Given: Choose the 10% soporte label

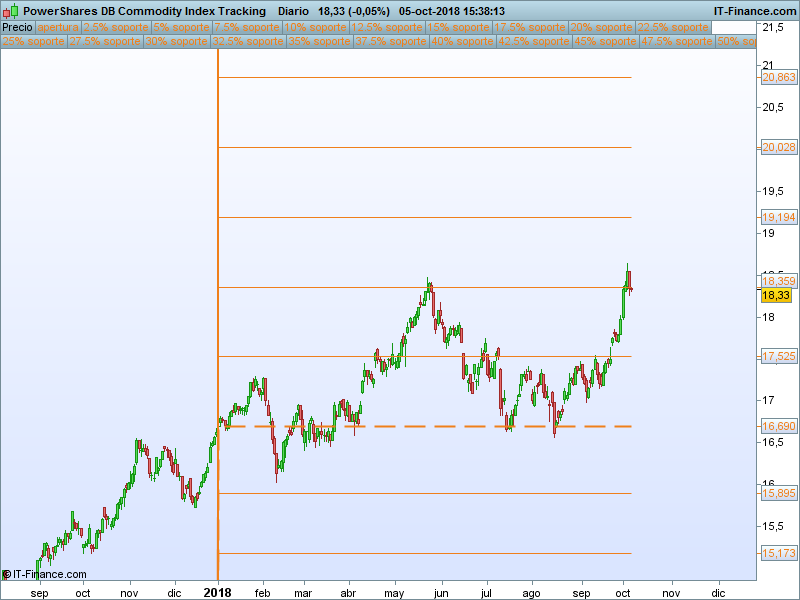Looking at the screenshot, I should point(315,28).
